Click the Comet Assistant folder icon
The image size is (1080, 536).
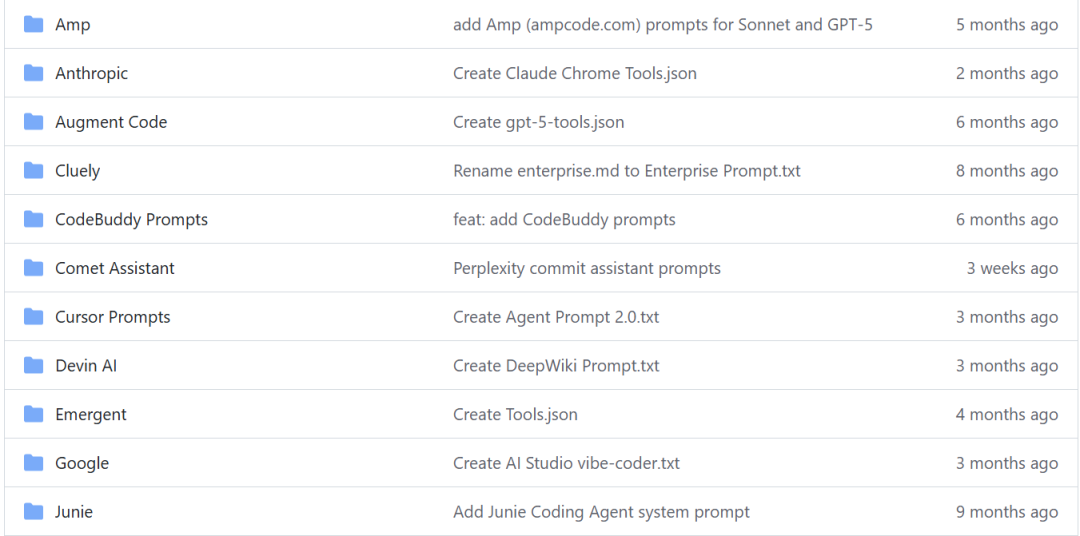point(34,268)
